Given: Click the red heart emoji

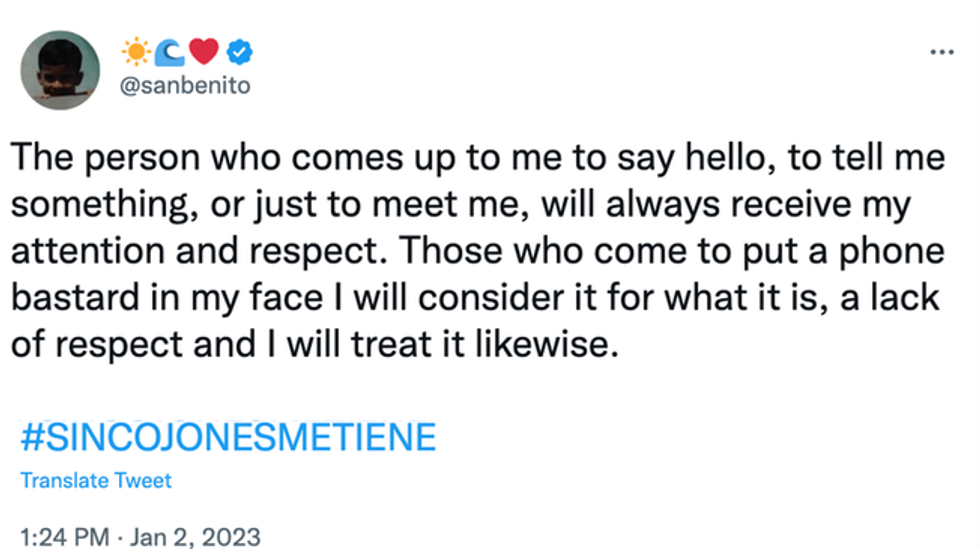Looking at the screenshot, I should point(203,49).
